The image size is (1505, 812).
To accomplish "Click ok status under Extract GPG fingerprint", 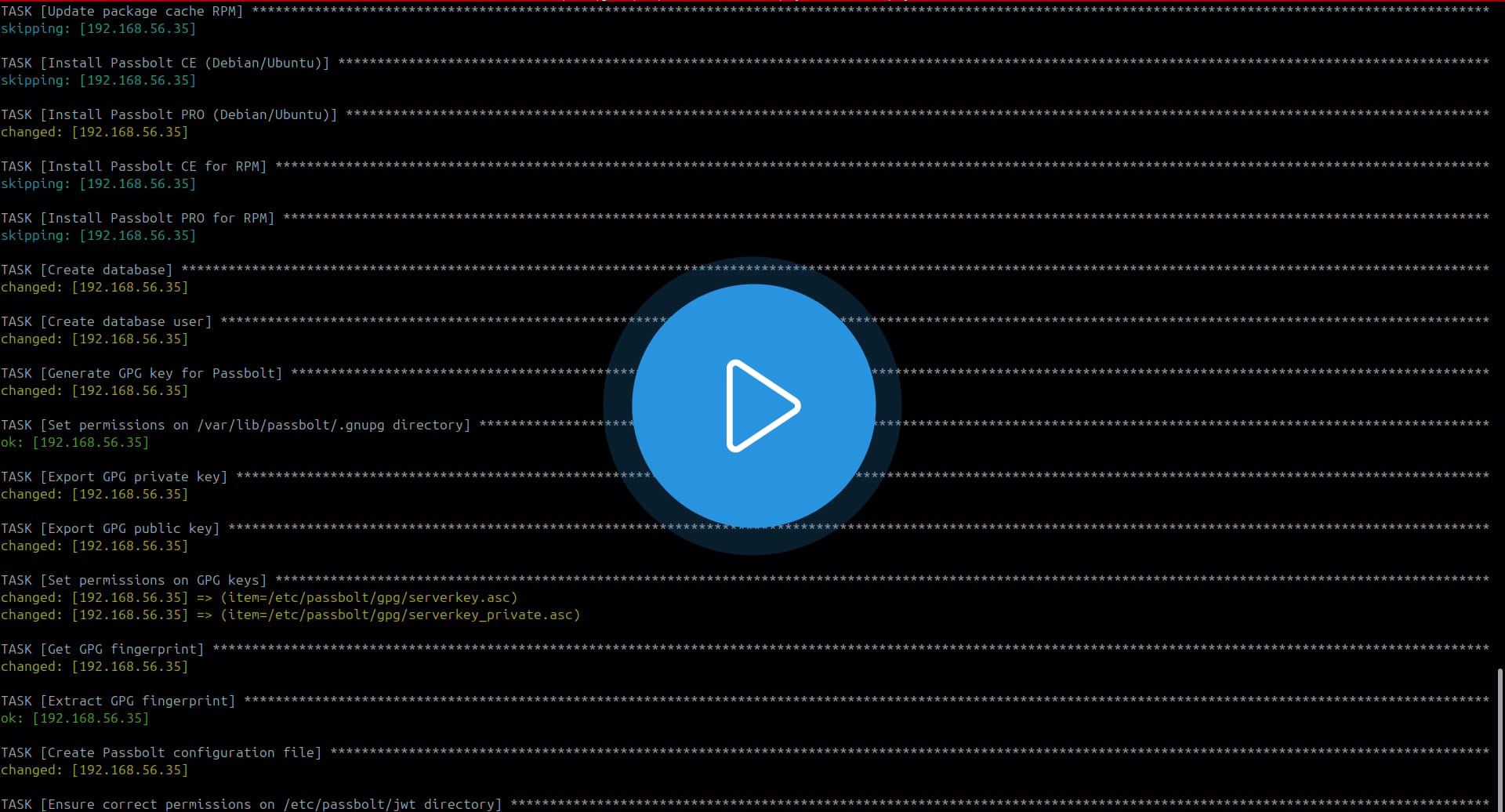I will [75, 718].
